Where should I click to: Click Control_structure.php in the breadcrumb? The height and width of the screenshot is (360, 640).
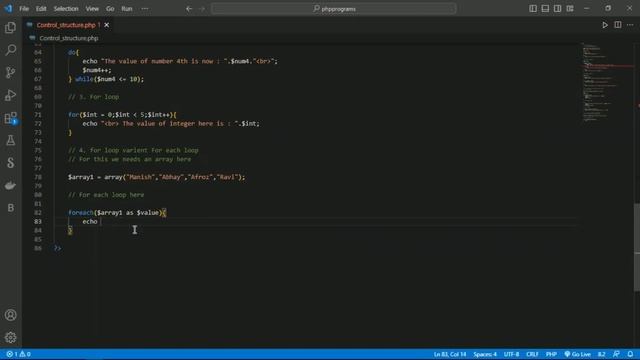click(69, 38)
